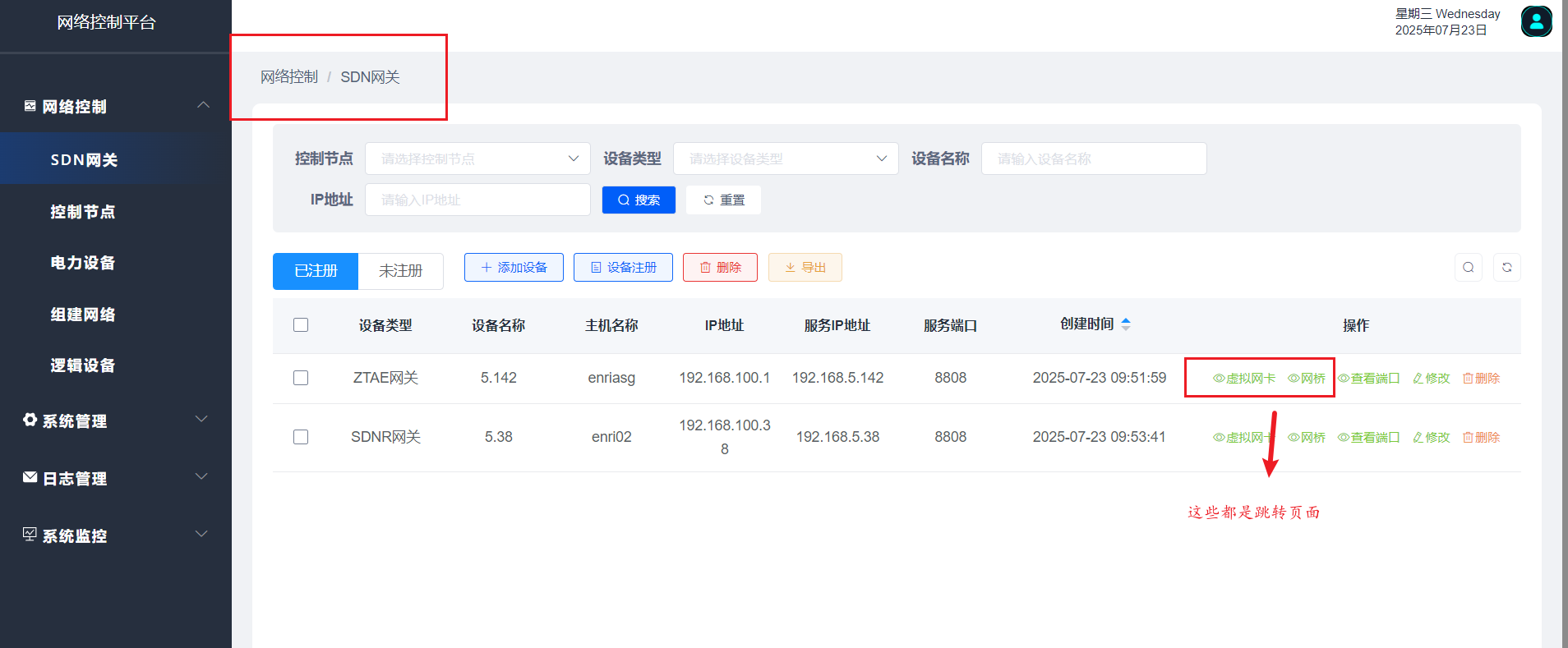Open the 设备类型 dropdown selector
Viewport: 1568px width, 648px height.
coord(786,159)
